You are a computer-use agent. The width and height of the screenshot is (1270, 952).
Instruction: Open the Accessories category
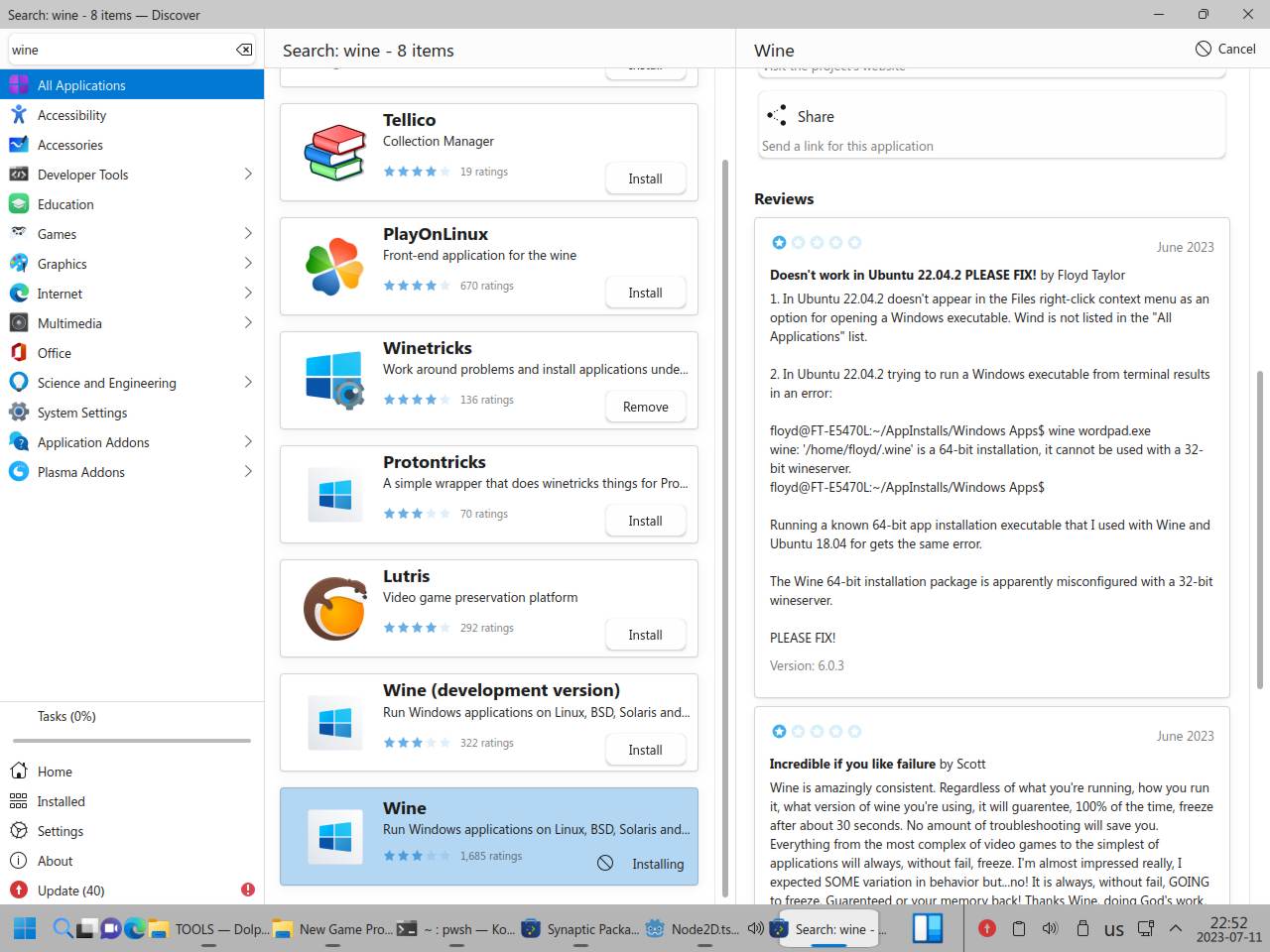(x=132, y=145)
